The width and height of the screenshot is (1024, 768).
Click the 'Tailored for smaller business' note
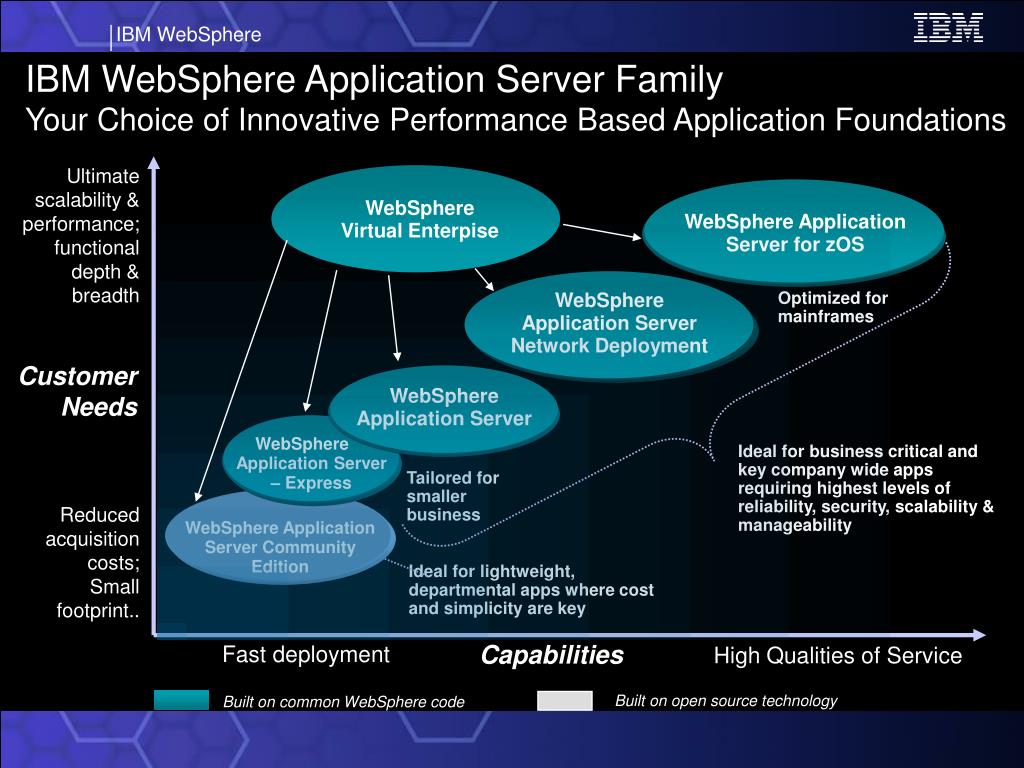pyautogui.click(x=453, y=496)
